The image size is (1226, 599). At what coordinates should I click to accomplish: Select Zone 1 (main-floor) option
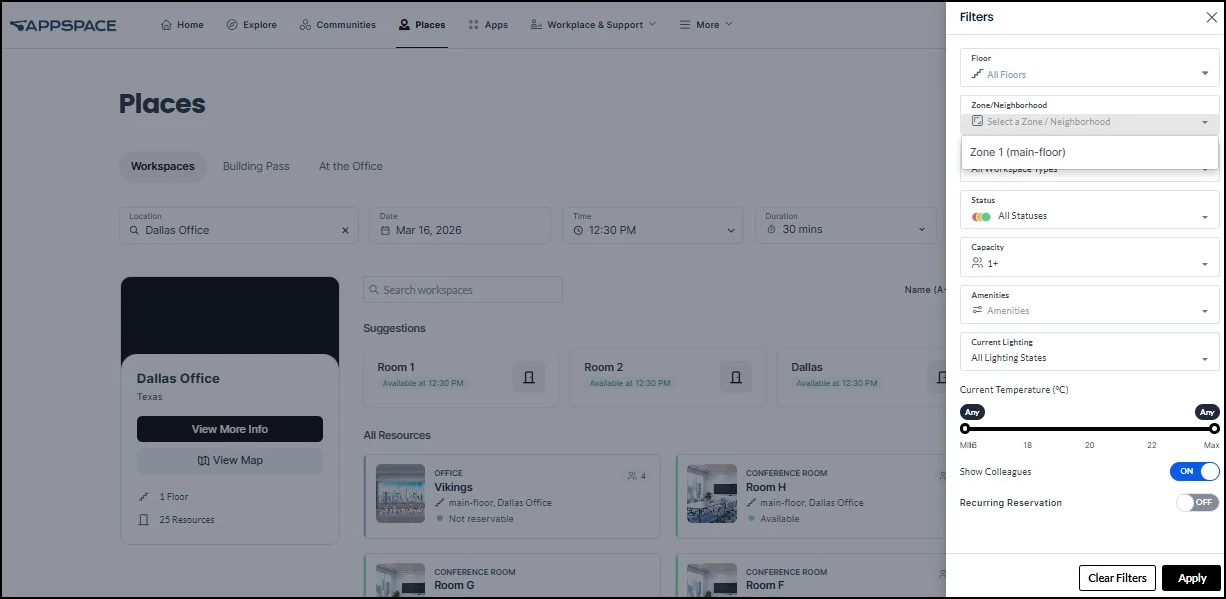[1089, 152]
